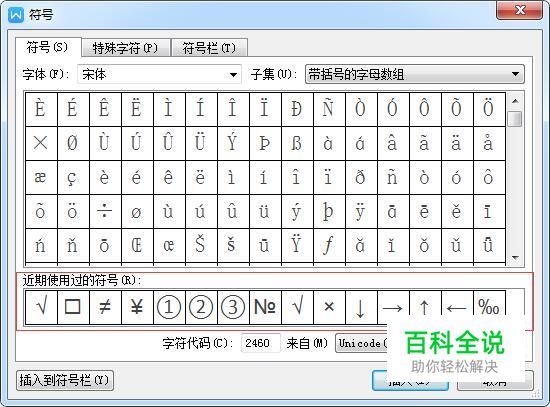Image resolution: width=550 pixels, height=407 pixels.
Task: Select the É uppercase E-acute symbol
Action: click(x=73, y=109)
